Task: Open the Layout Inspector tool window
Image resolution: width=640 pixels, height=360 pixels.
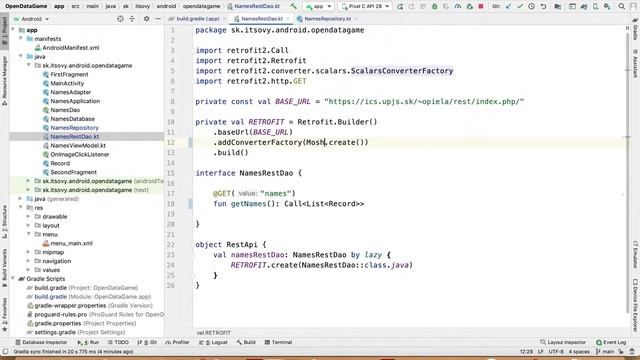Action: tap(563, 342)
